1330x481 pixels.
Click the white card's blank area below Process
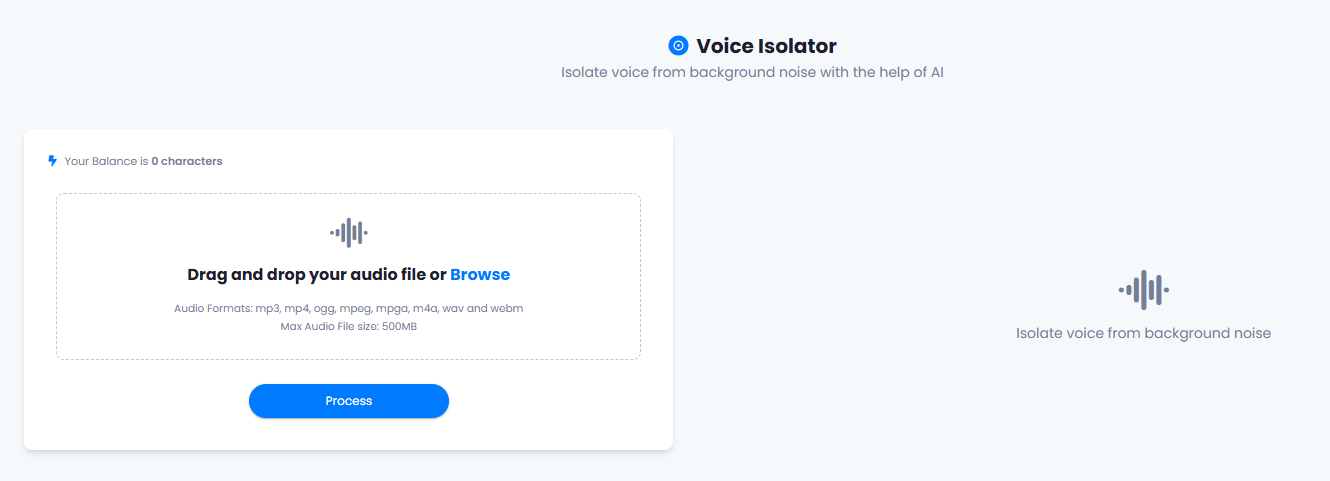[349, 434]
